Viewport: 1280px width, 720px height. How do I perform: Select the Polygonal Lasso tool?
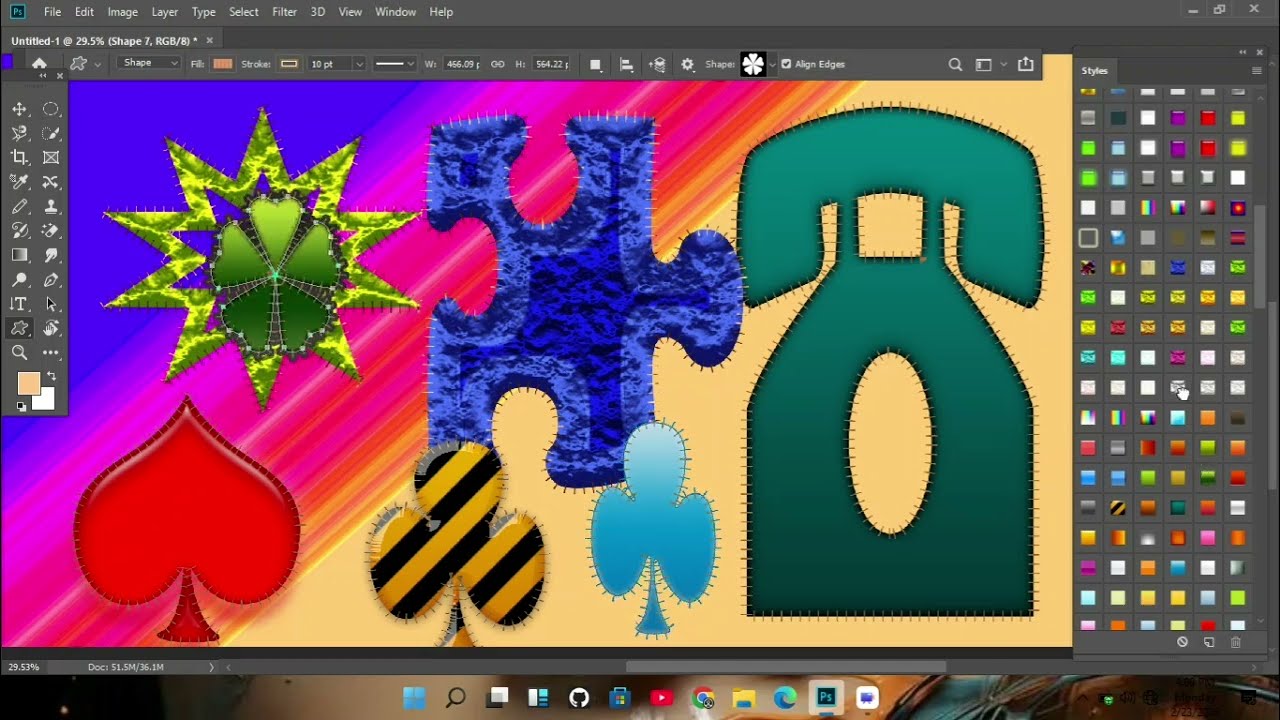pos(19,133)
